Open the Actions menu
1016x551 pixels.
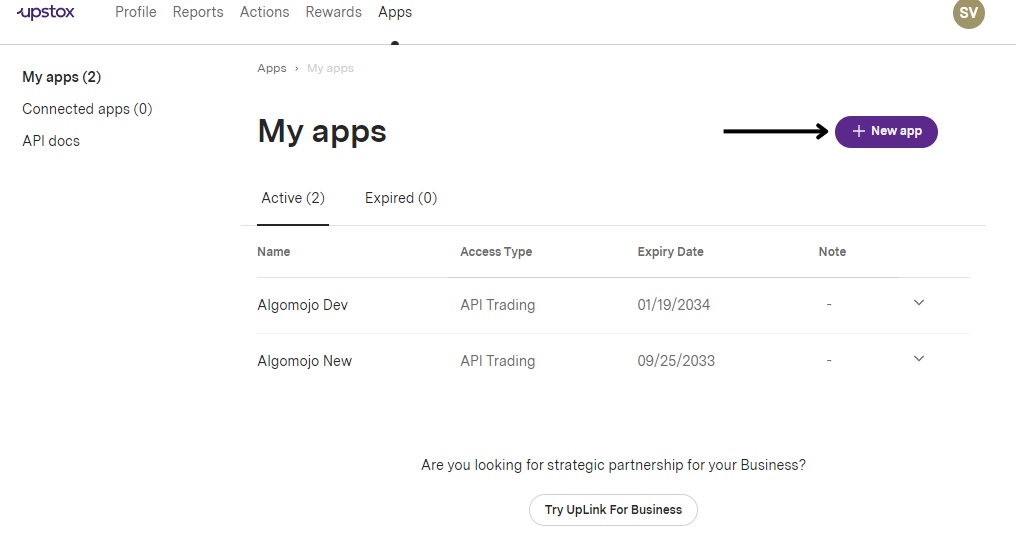pyautogui.click(x=265, y=12)
